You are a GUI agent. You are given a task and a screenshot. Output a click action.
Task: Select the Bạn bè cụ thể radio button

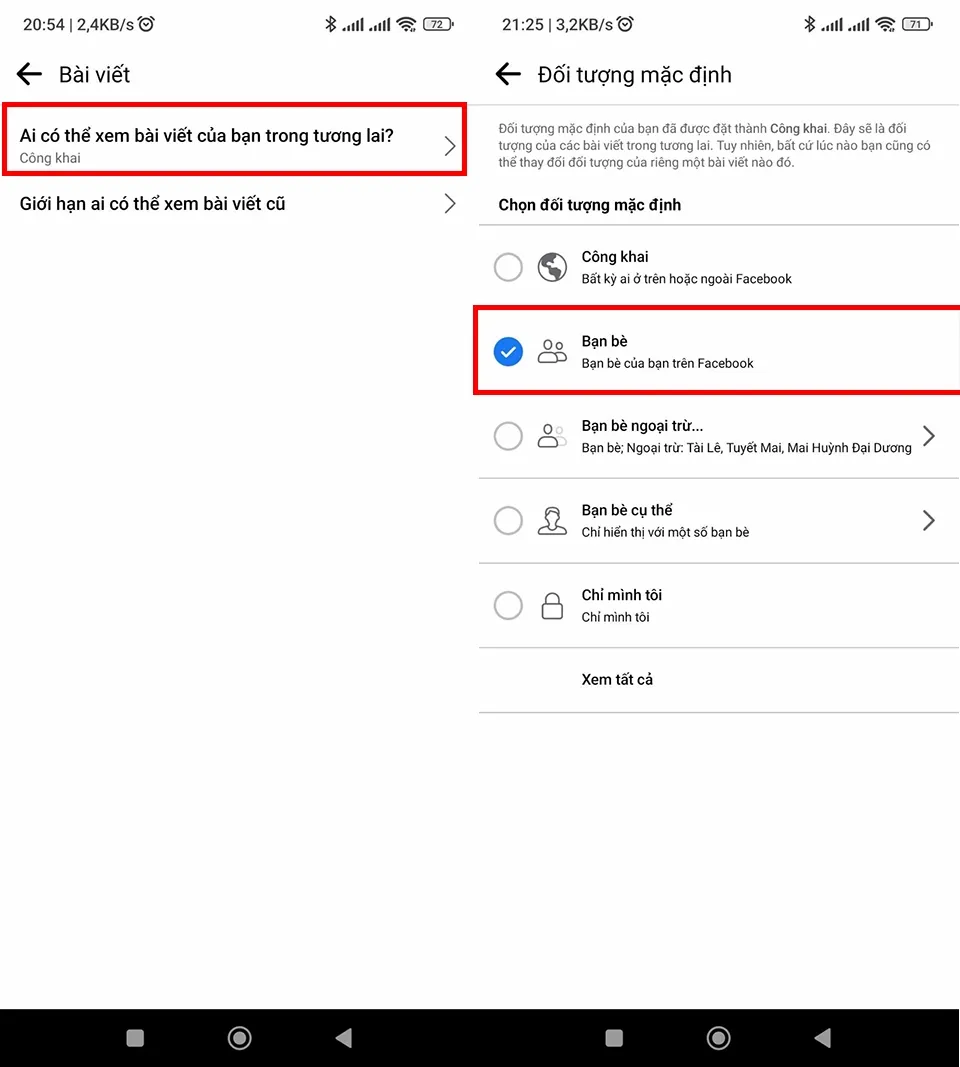click(508, 520)
